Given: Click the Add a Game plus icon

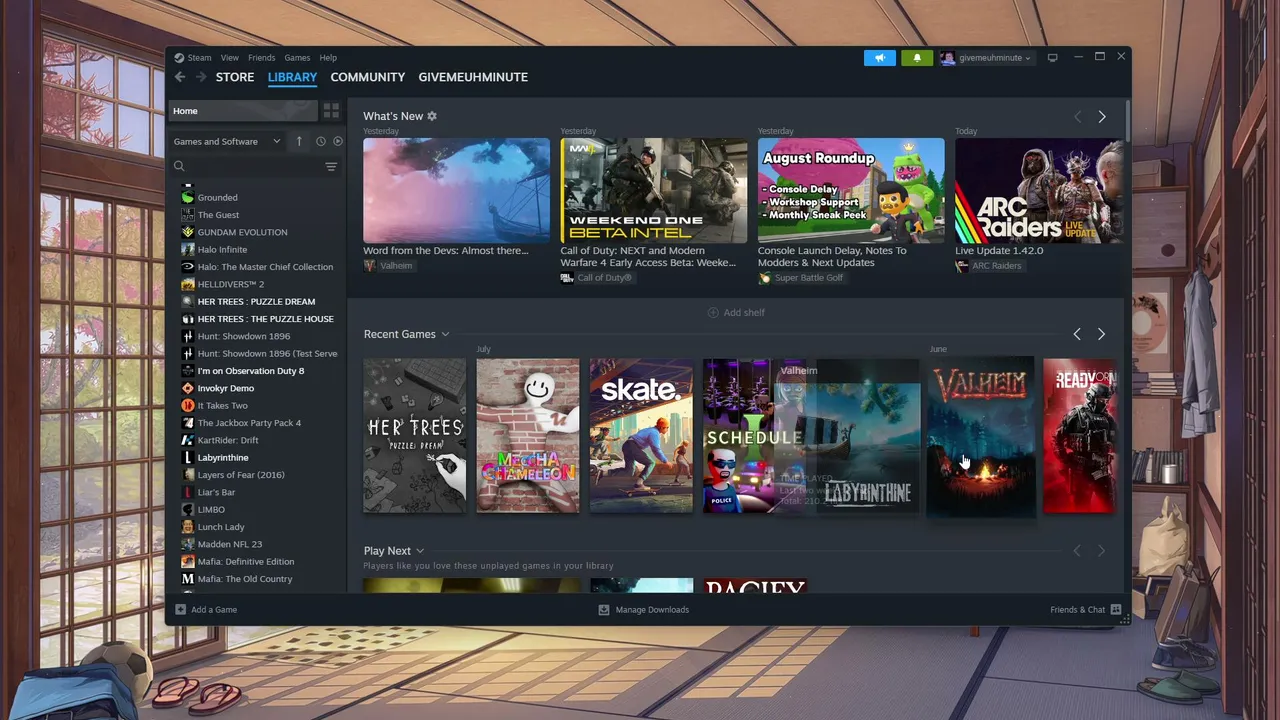Looking at the screenshot, I should [x=180, y=609].
